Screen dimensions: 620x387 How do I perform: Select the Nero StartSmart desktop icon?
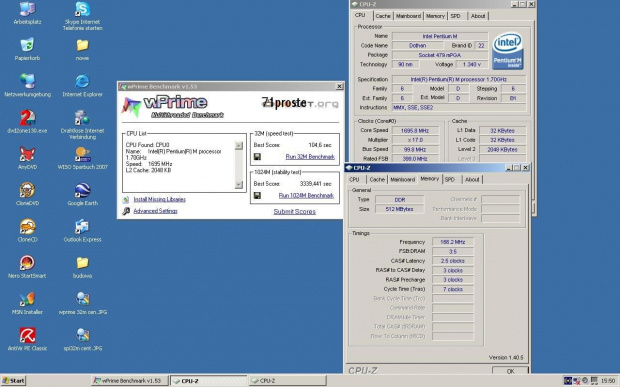tap(27, 263)
